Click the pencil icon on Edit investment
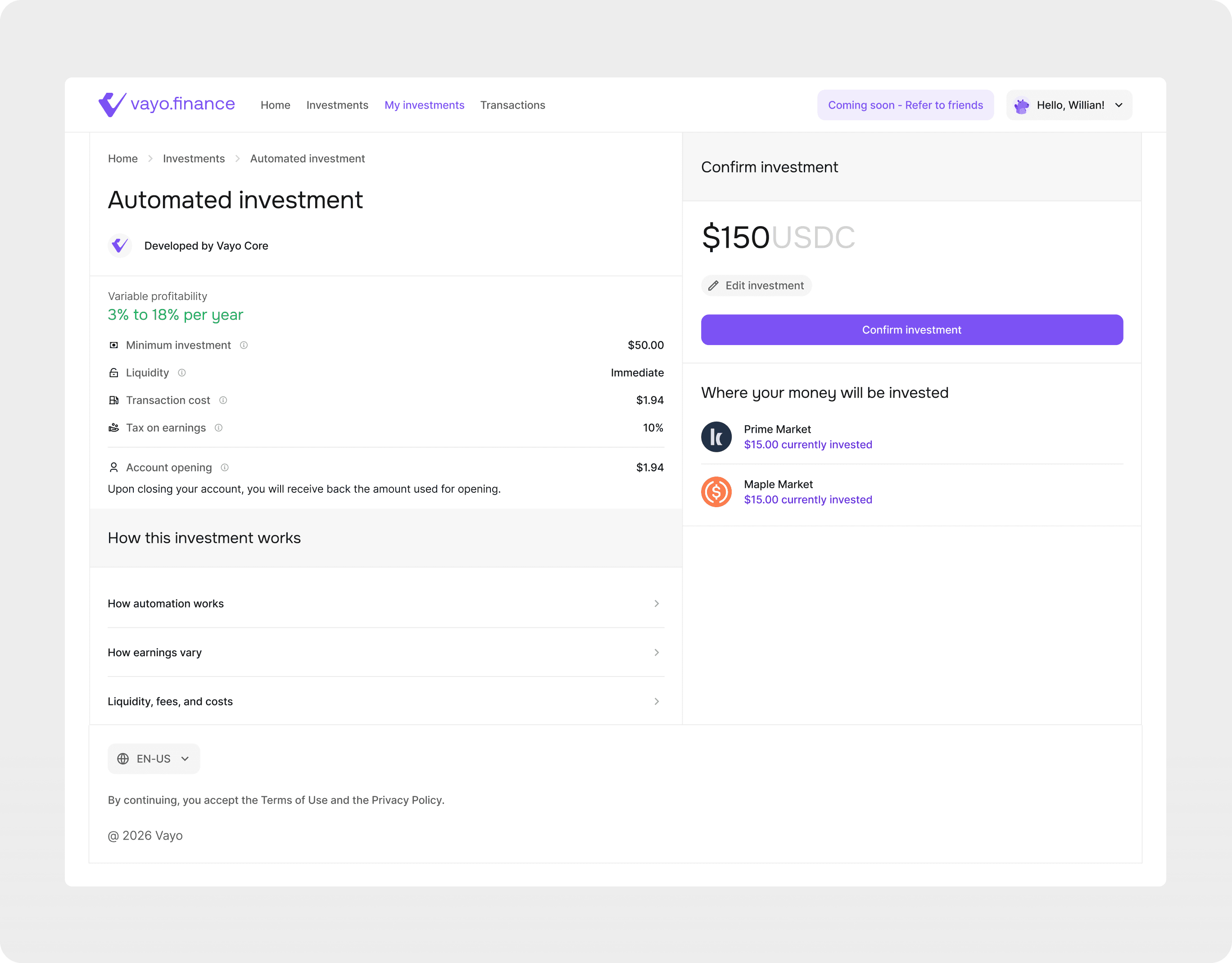 click(x=713, y=286)
